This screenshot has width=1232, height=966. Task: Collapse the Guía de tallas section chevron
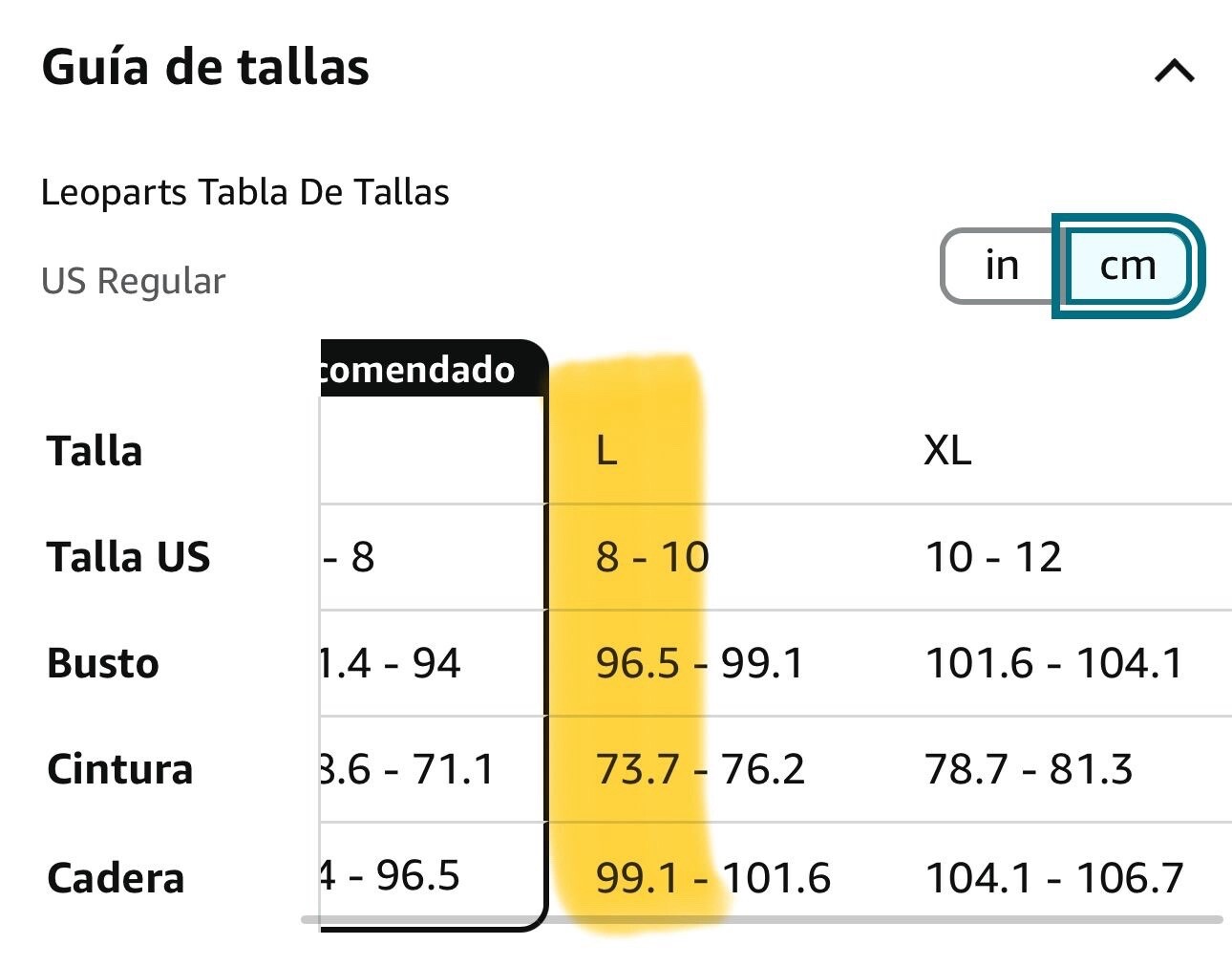click(x=1174, y=71)
